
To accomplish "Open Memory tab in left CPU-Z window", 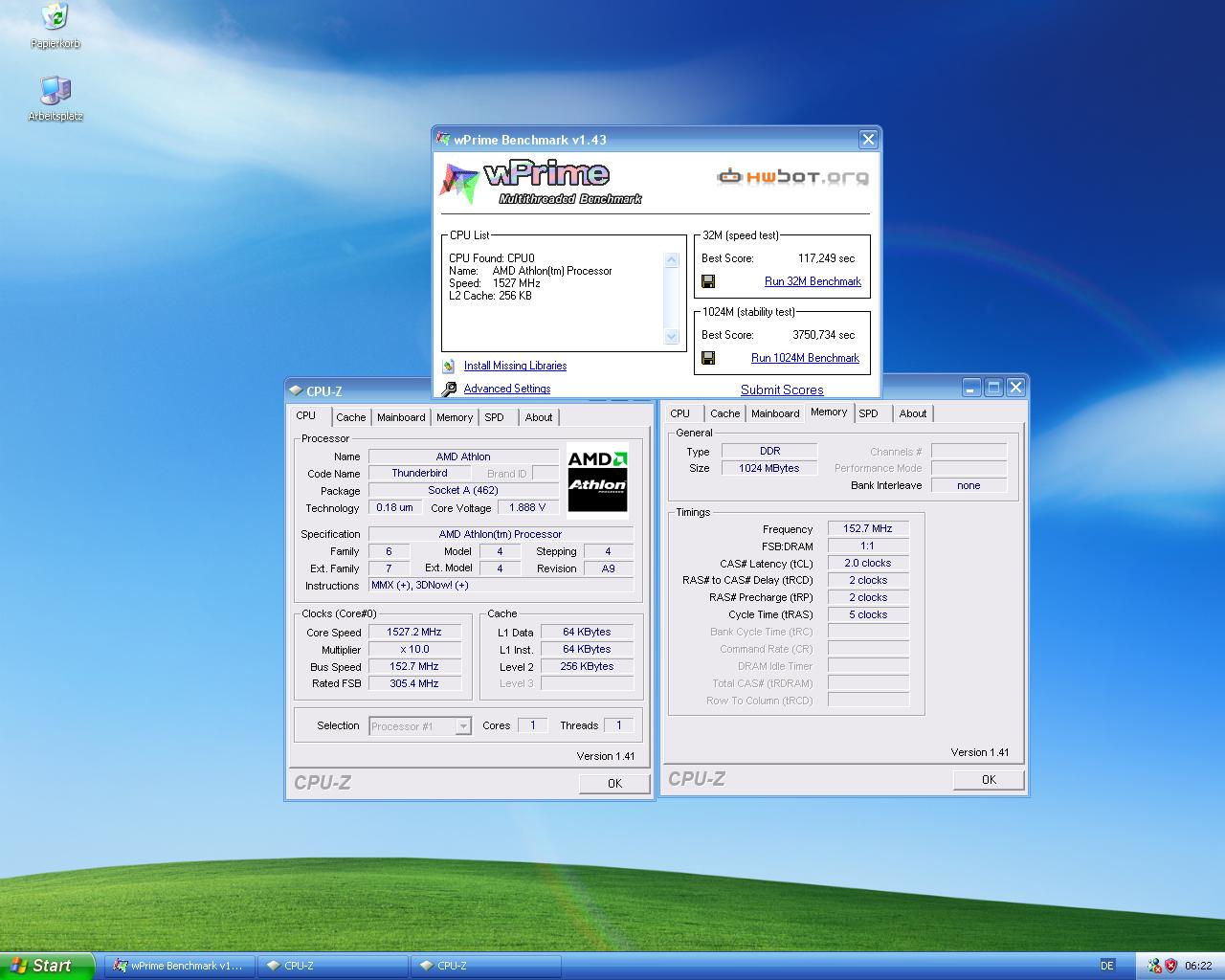I will (455, 417).
